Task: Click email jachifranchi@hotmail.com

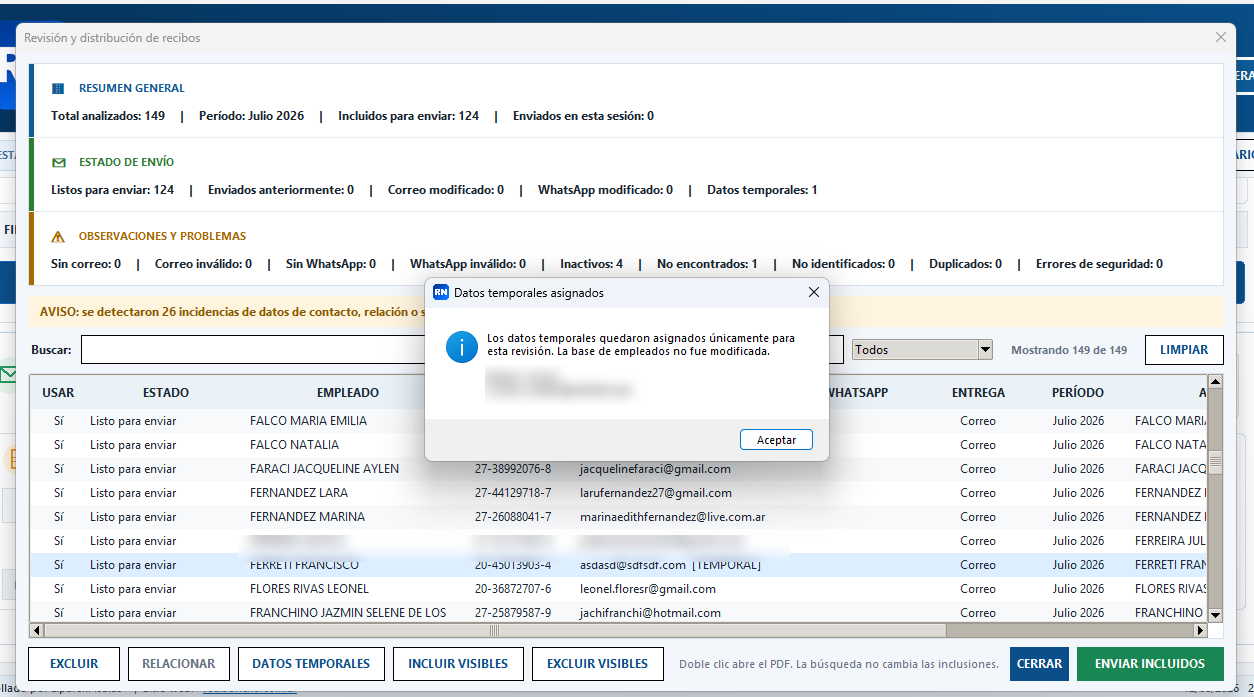Action: click(650, 613)
